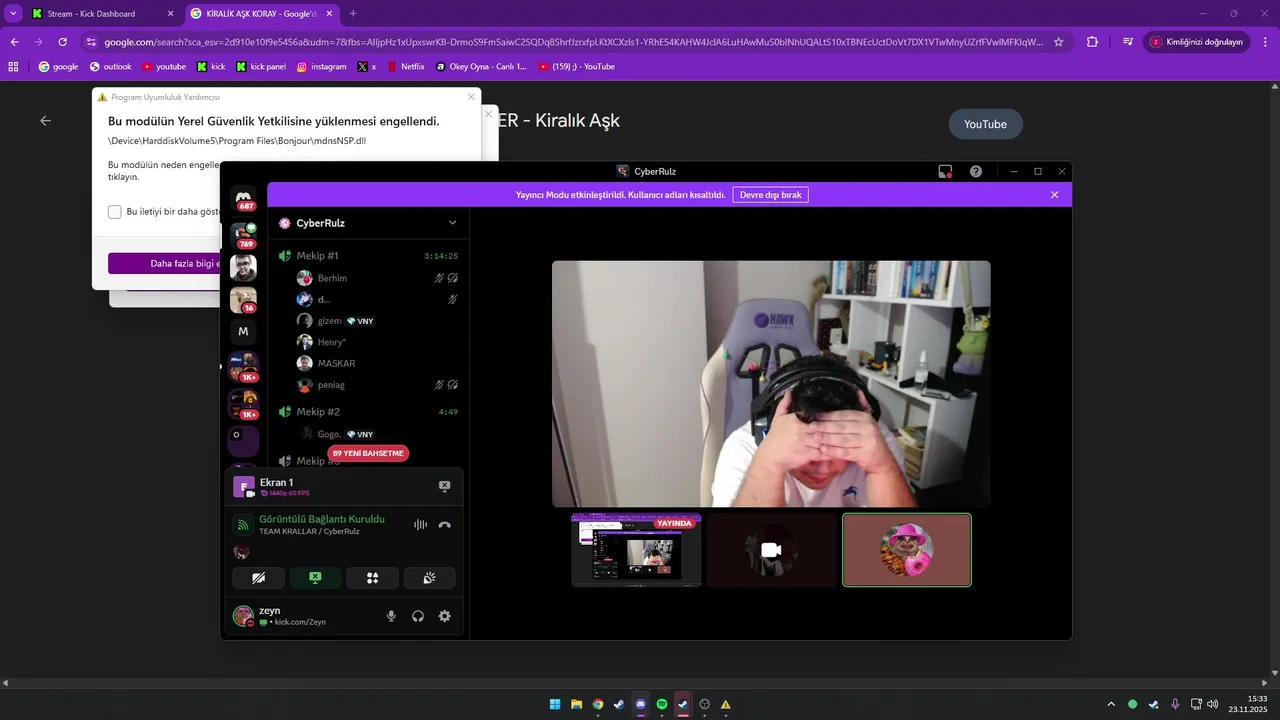Toggle noise suppression waveform icon
1280x720 pixels.
click(420, 525)
